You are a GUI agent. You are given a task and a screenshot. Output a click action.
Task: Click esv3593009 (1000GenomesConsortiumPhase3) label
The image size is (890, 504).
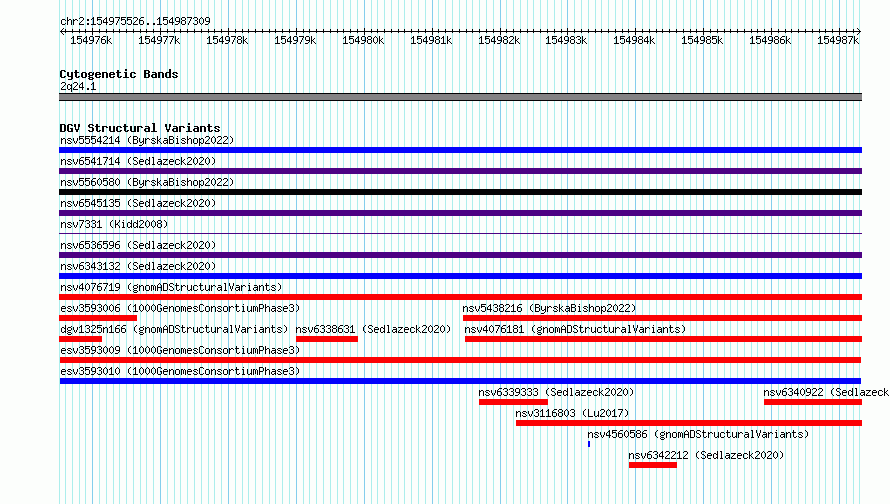click(x=180, y=350)
